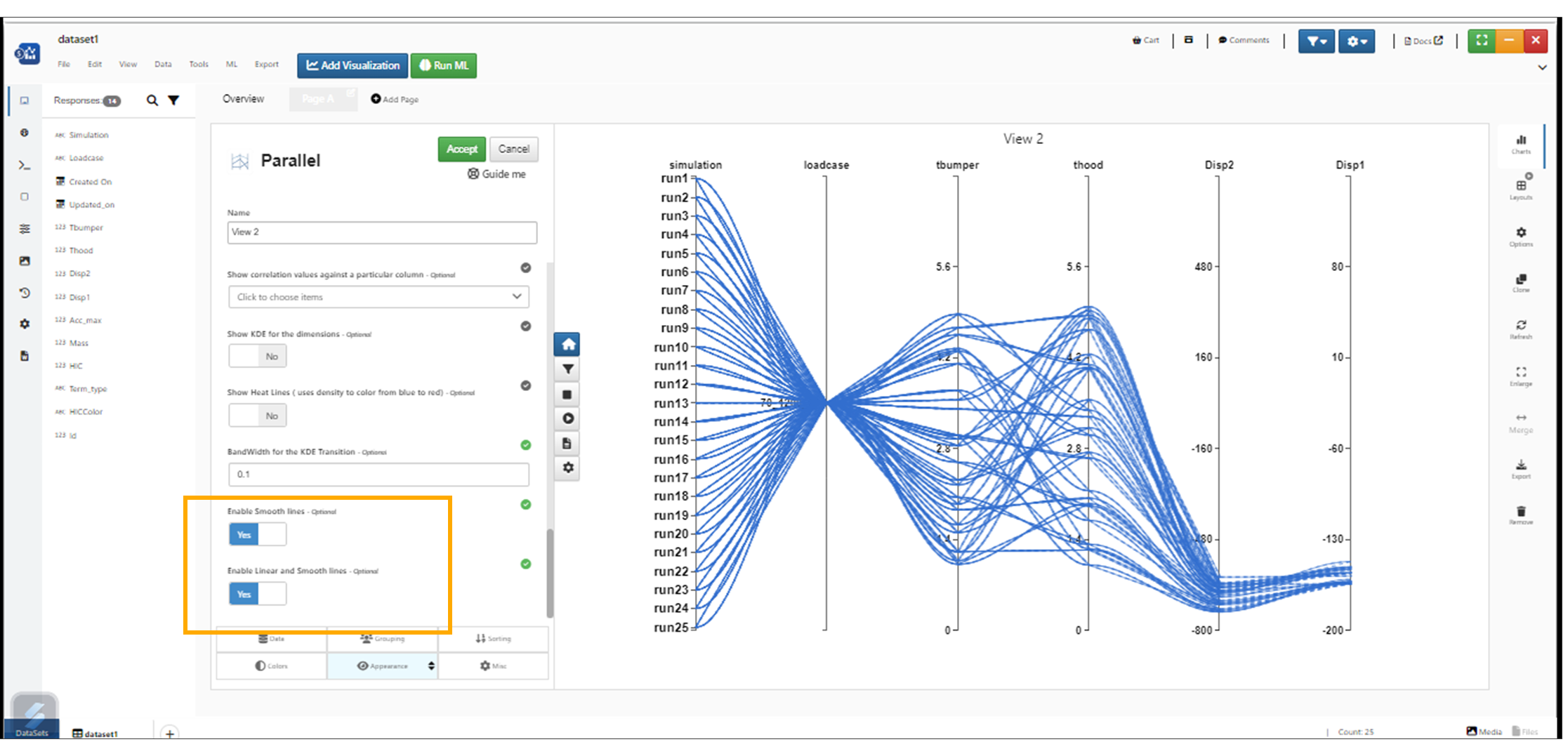Image resolution: width=1568 pixels, height=749 pixels.
Task: Open the Tools menu
Action: [x=199, y=64]
